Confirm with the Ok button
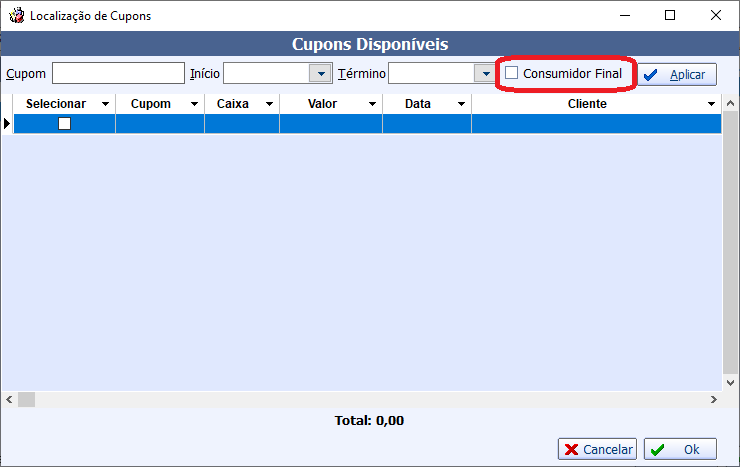The image size is (740, 467). pyautogui.click(x=681, y=450)
